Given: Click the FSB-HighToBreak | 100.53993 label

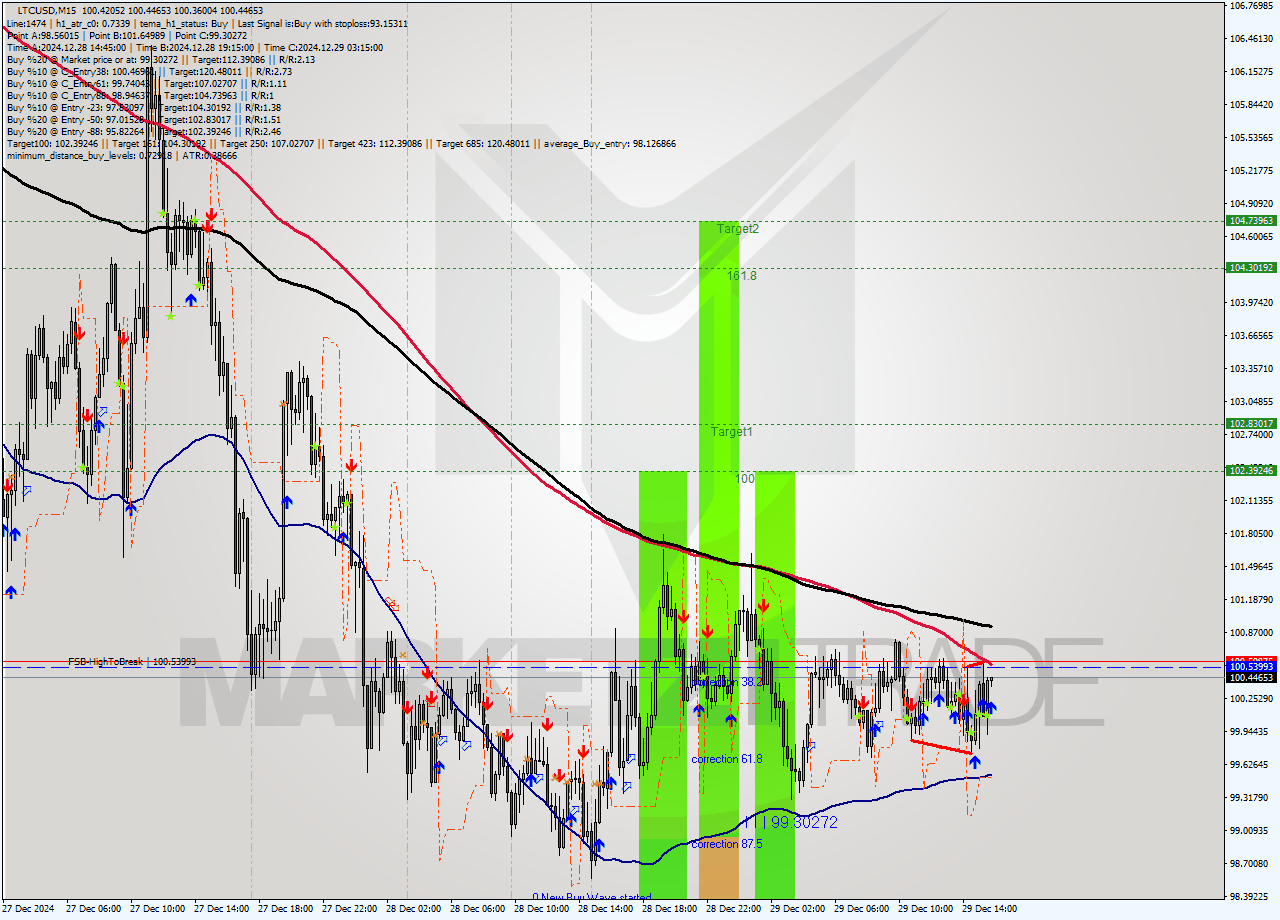Looking at the screenshot, I should 132,662.
